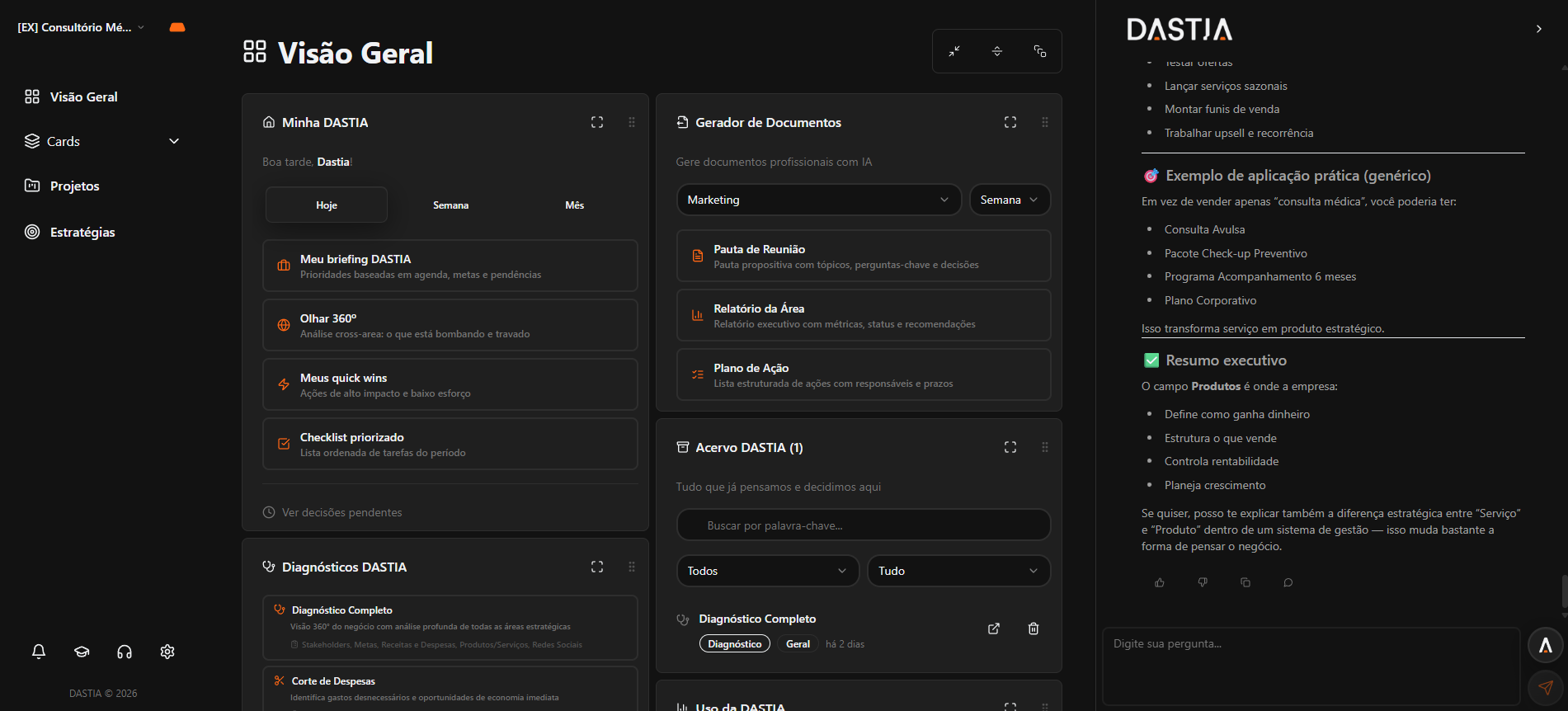Focus the Digite sua pergunta chat input
Screen dimensions: 1568x711
(1311, 666)
